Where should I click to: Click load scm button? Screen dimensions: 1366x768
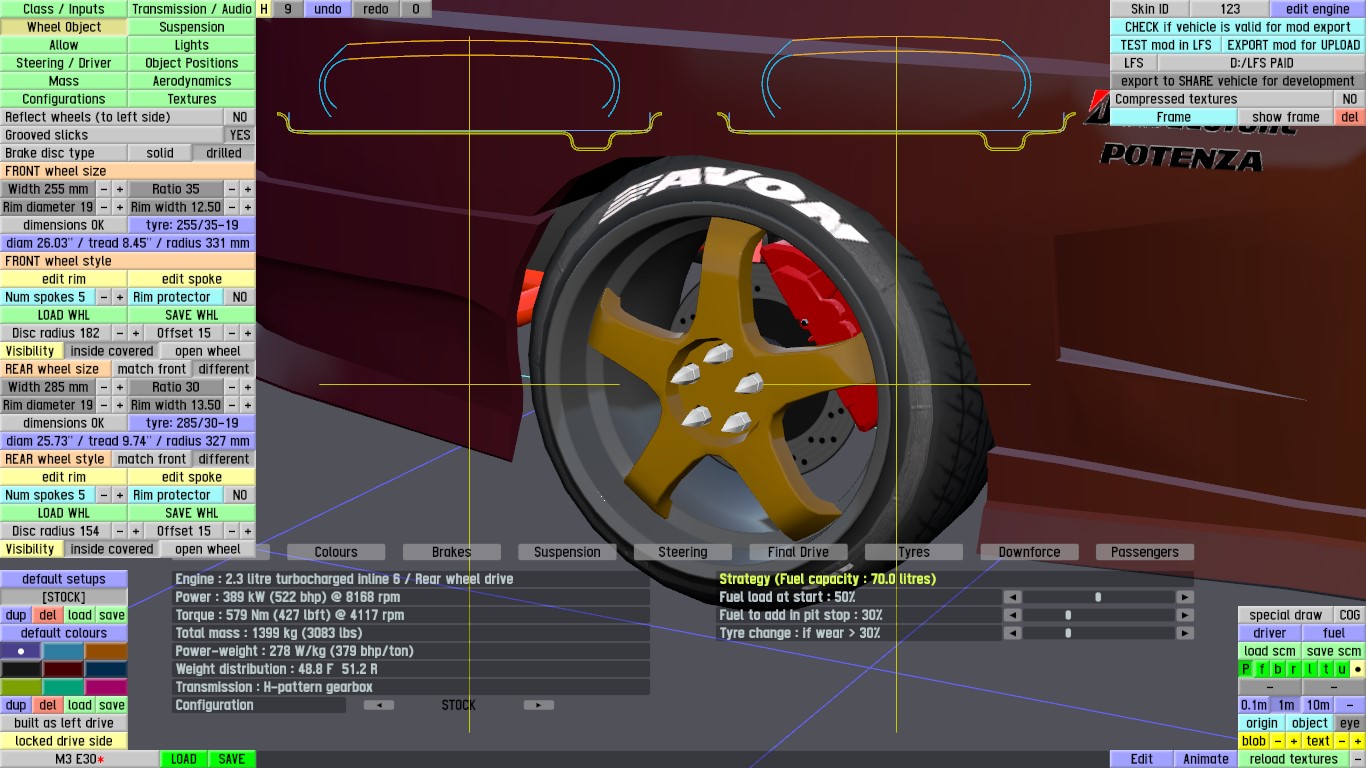pos(1270,651)
